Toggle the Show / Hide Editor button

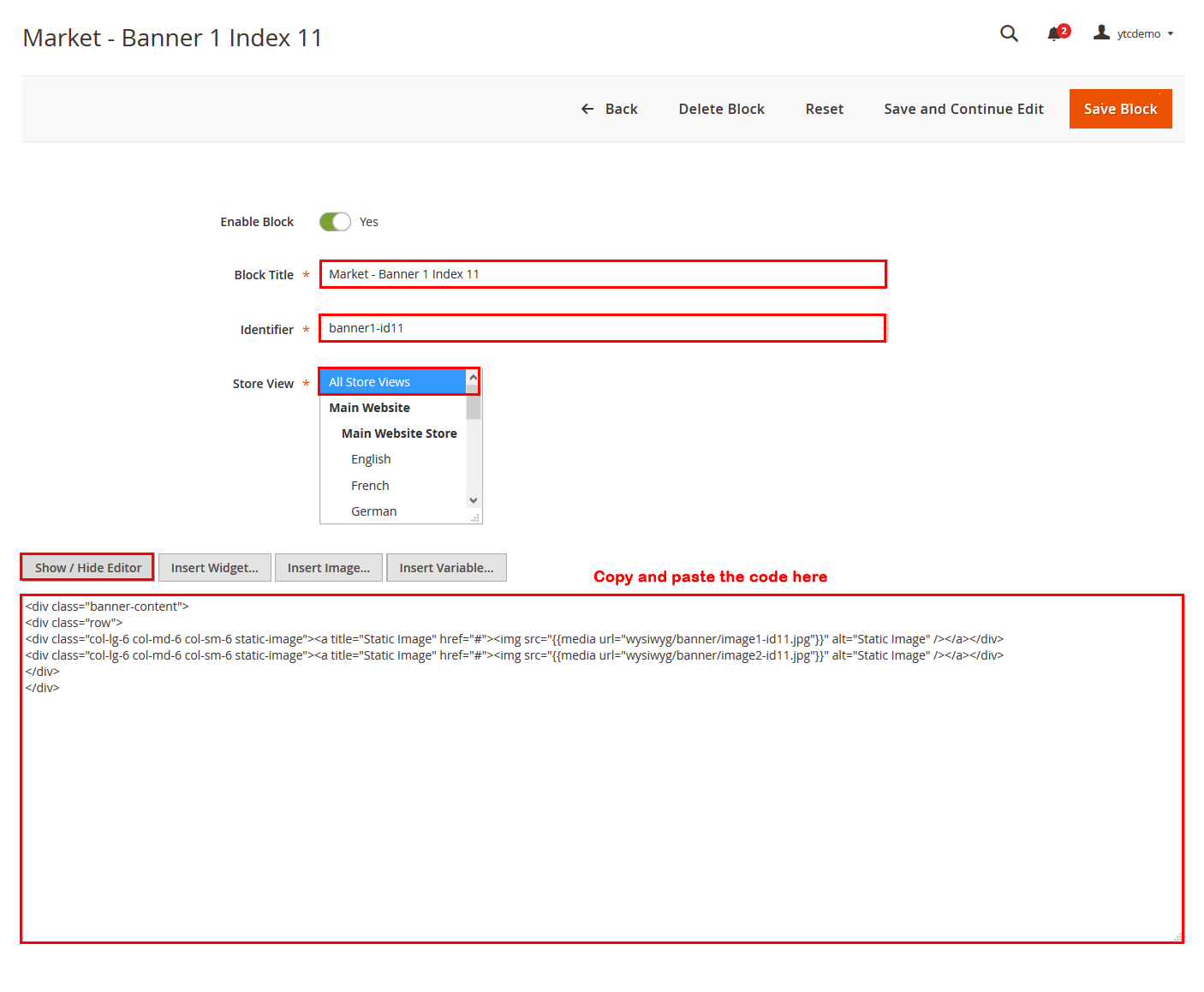87,568
